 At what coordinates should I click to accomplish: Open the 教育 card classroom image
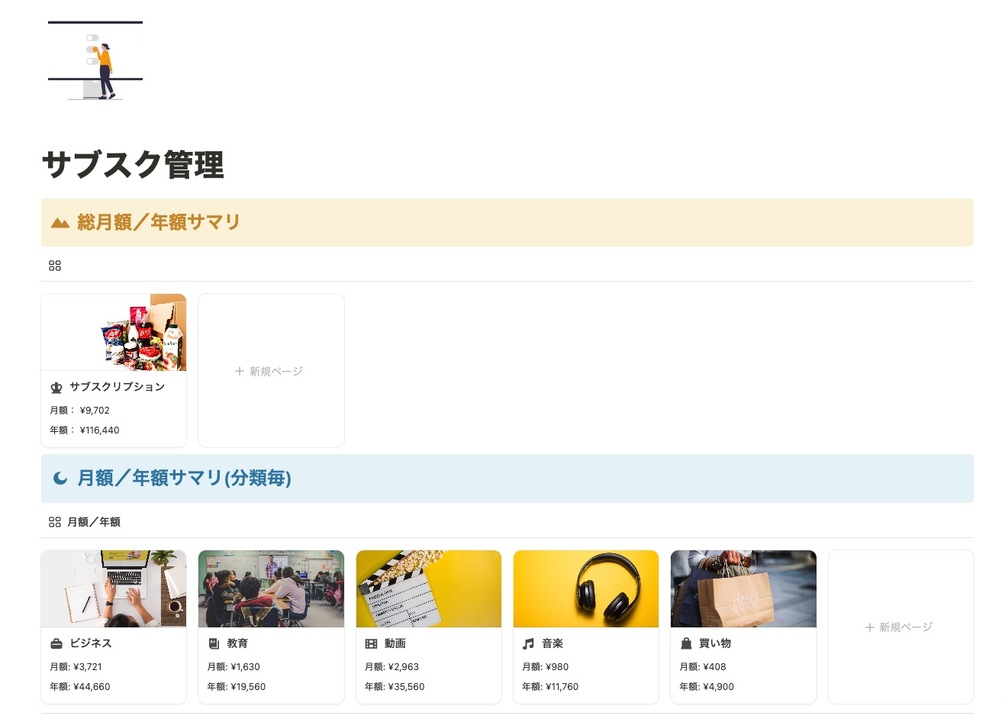click(271, 588)
